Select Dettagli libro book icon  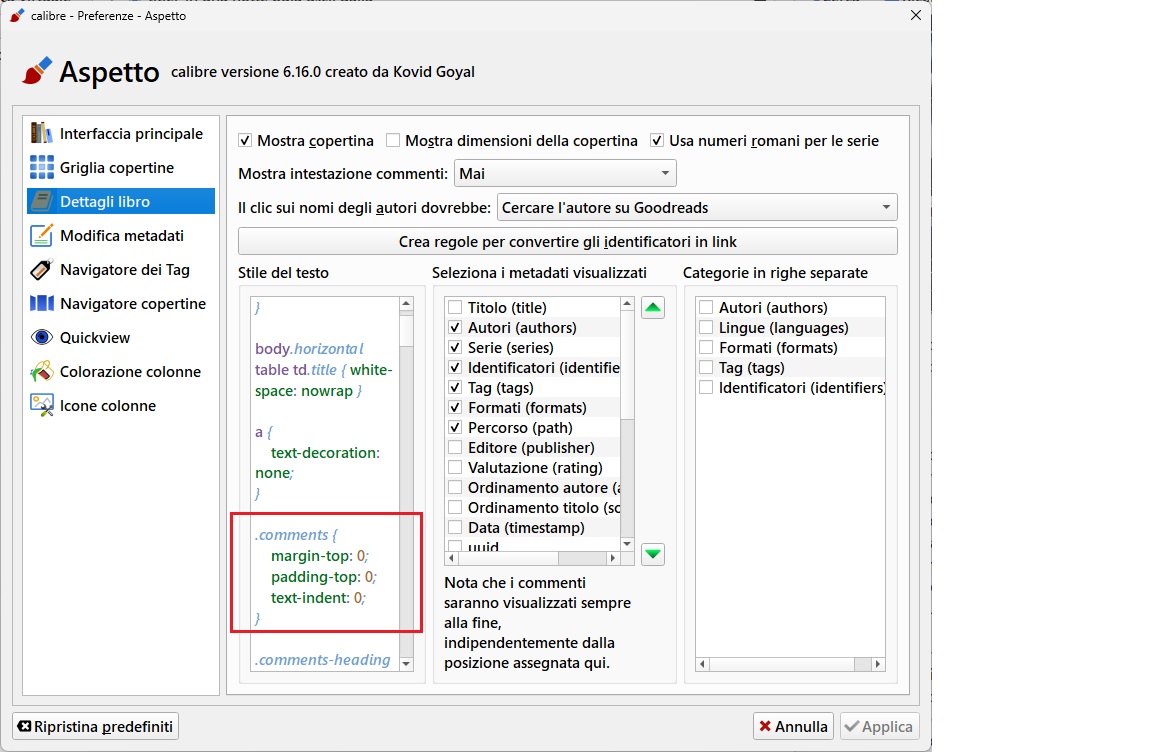click(41, 201)
